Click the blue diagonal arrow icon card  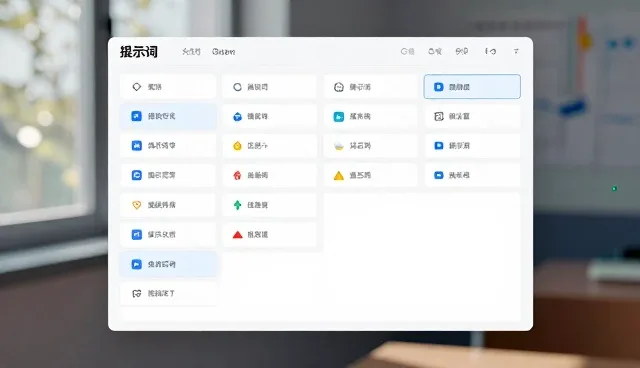point(168,116)
